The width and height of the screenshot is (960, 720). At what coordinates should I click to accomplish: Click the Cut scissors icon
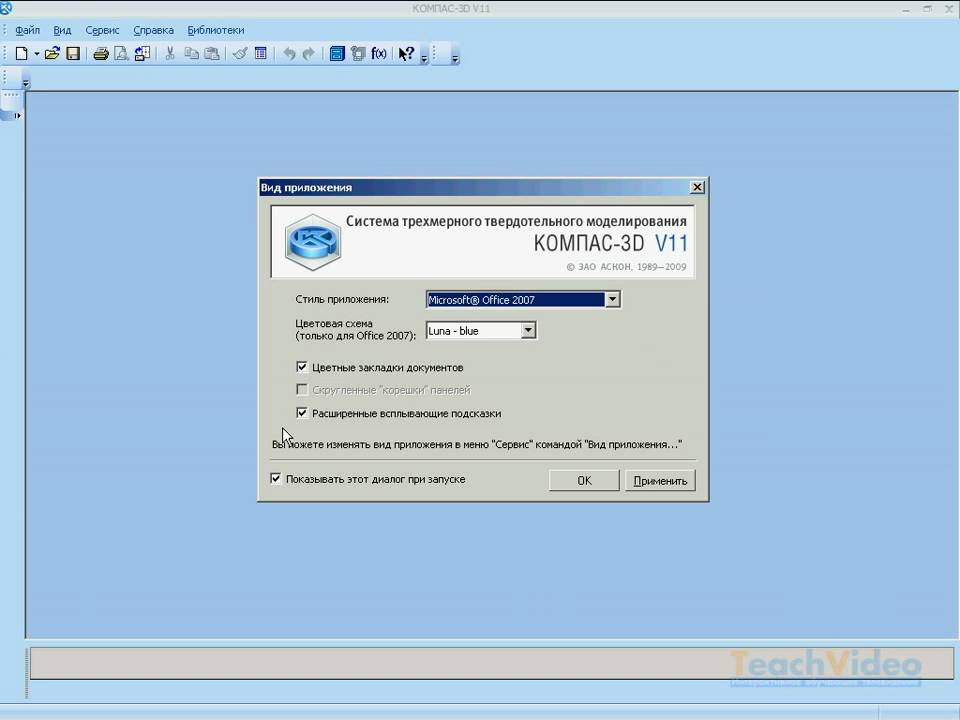[170, 54]
